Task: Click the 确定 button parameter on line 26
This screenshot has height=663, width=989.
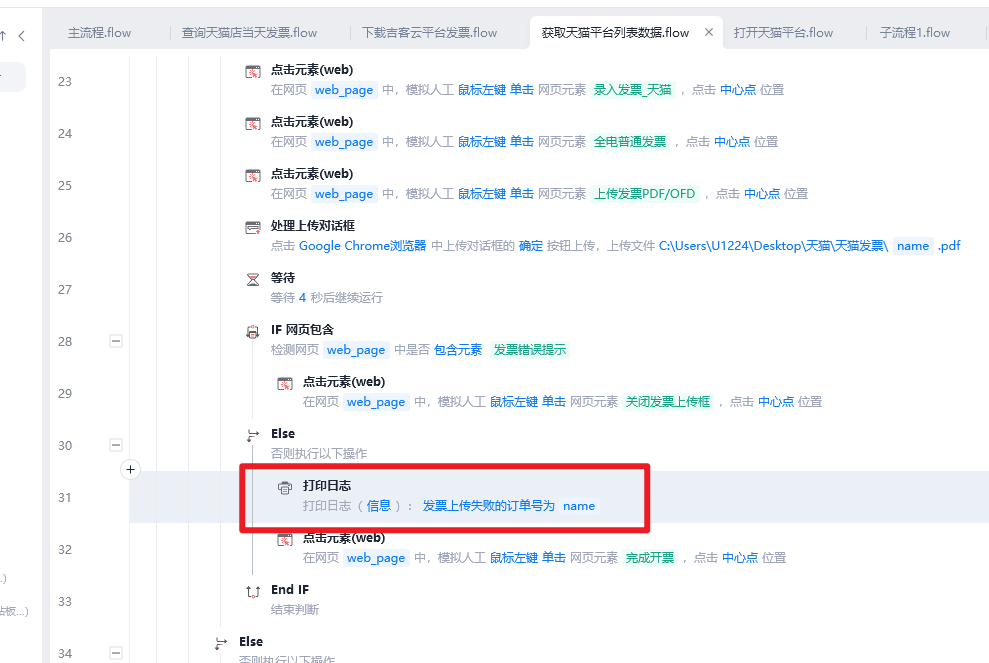Action: coord(530,246)
